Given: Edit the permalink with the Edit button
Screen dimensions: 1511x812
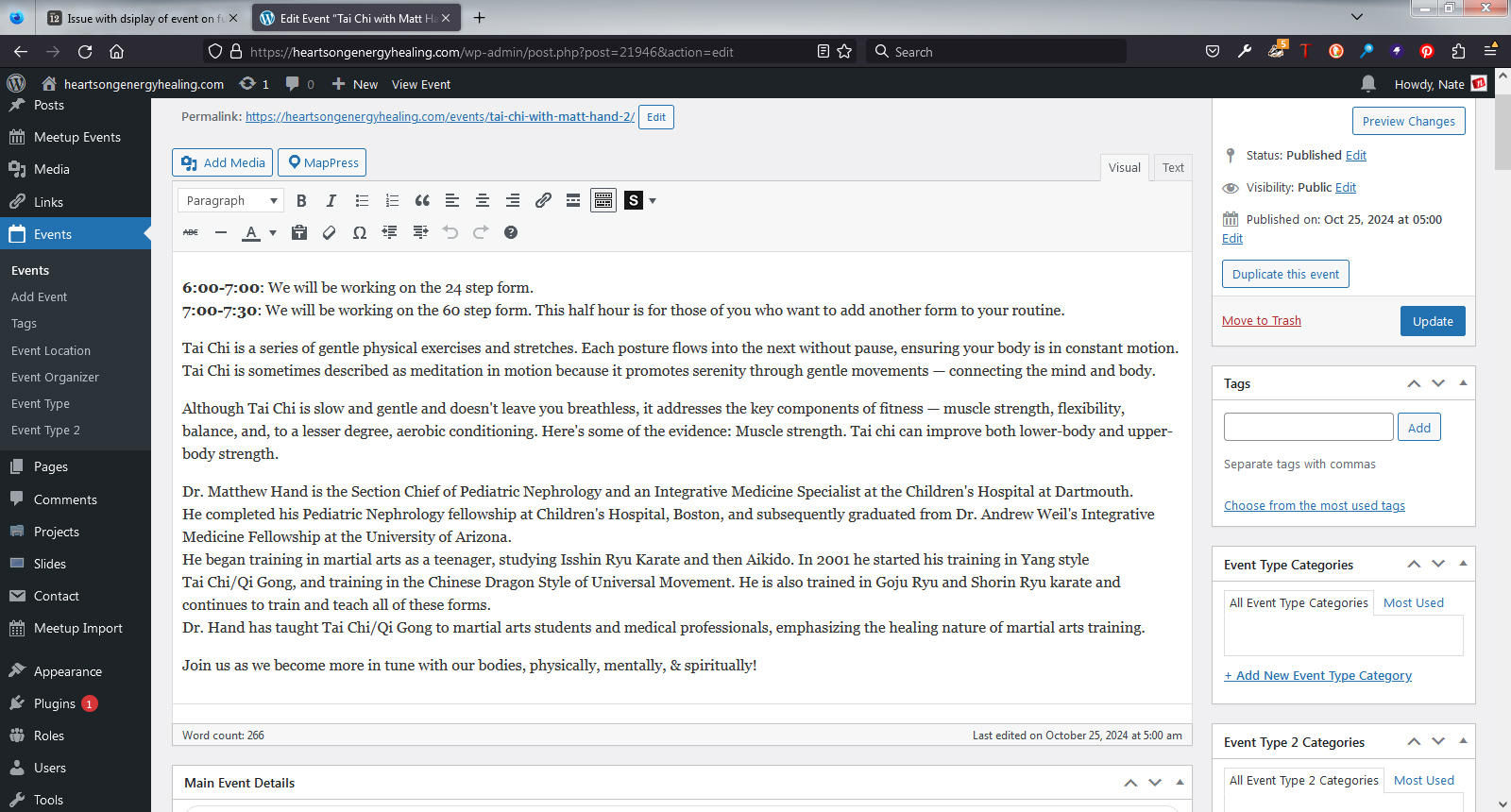Looking at the screenshot, I should tap(656, 117).
